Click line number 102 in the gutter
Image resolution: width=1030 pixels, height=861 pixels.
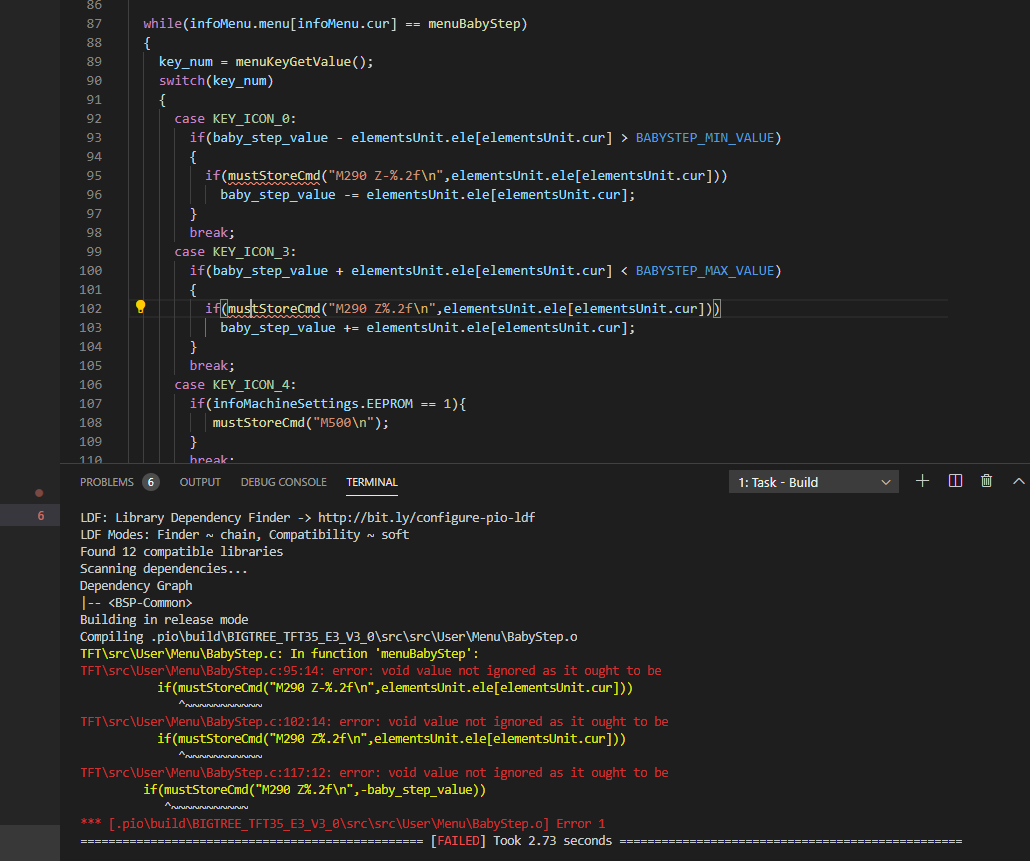(91, 309)
